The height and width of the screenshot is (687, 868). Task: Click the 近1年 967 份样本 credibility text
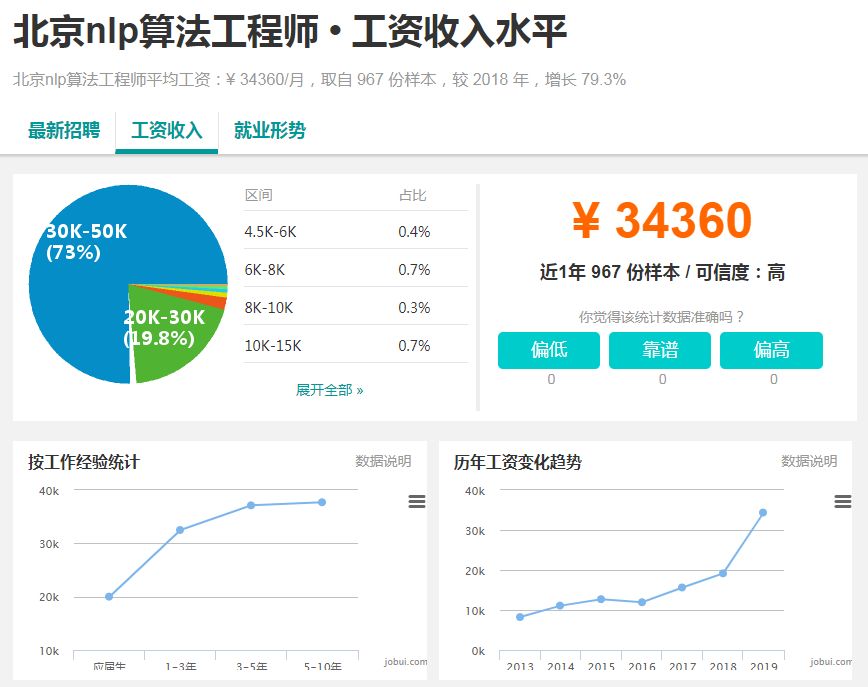(x=662, y=272)
